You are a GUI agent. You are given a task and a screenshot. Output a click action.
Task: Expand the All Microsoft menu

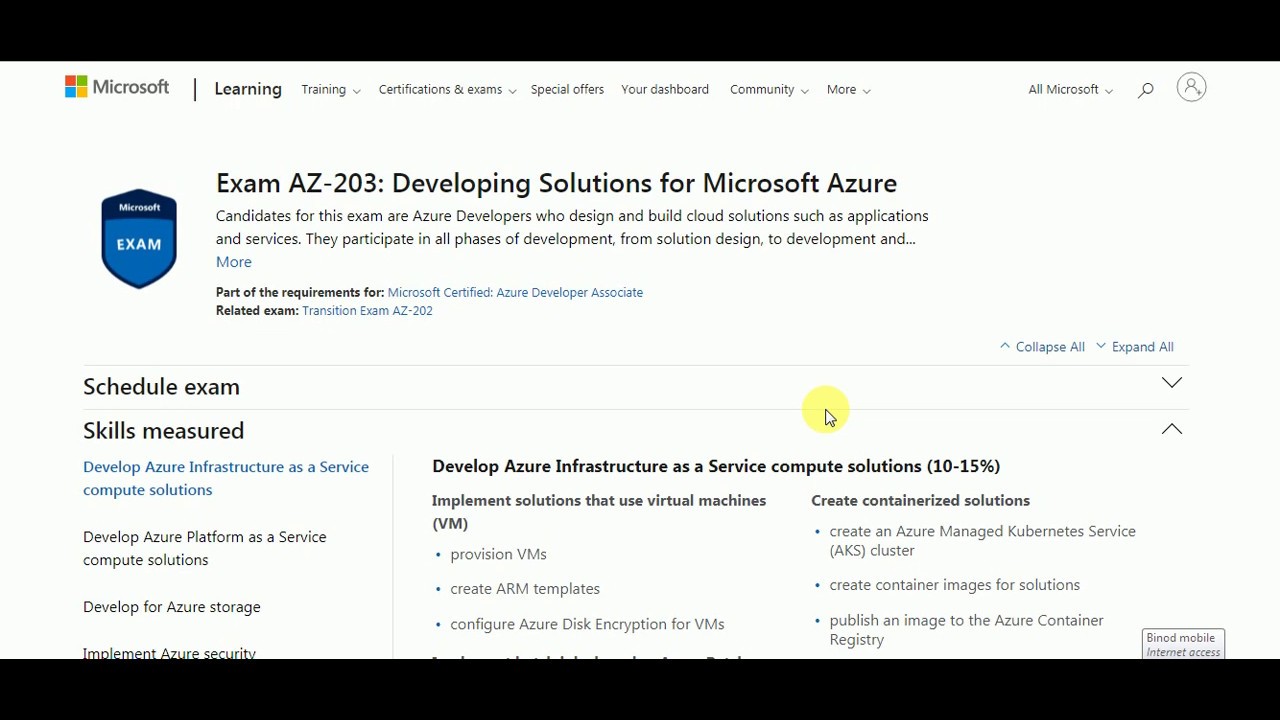(1070, 90)
